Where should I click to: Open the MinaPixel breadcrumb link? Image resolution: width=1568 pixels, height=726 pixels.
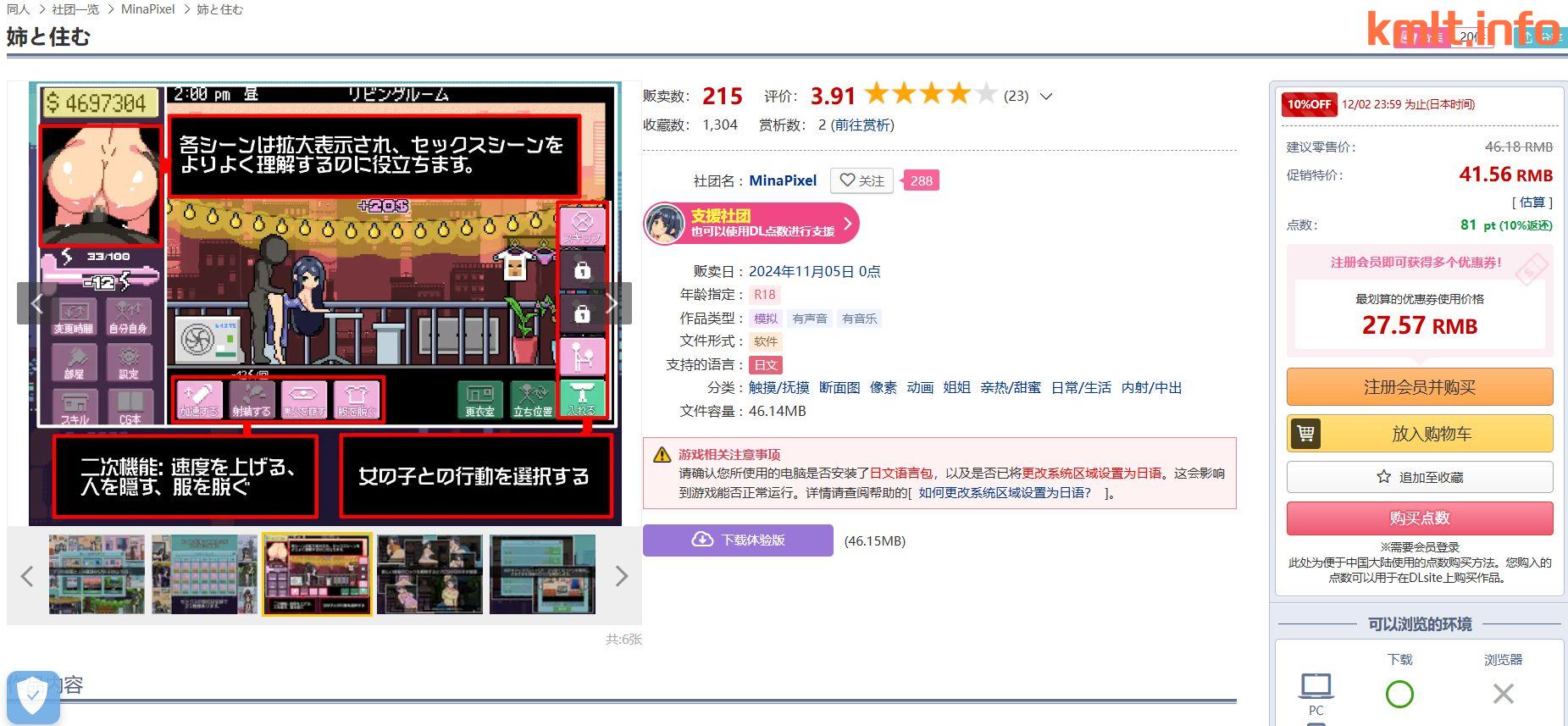tap(147, 9)
